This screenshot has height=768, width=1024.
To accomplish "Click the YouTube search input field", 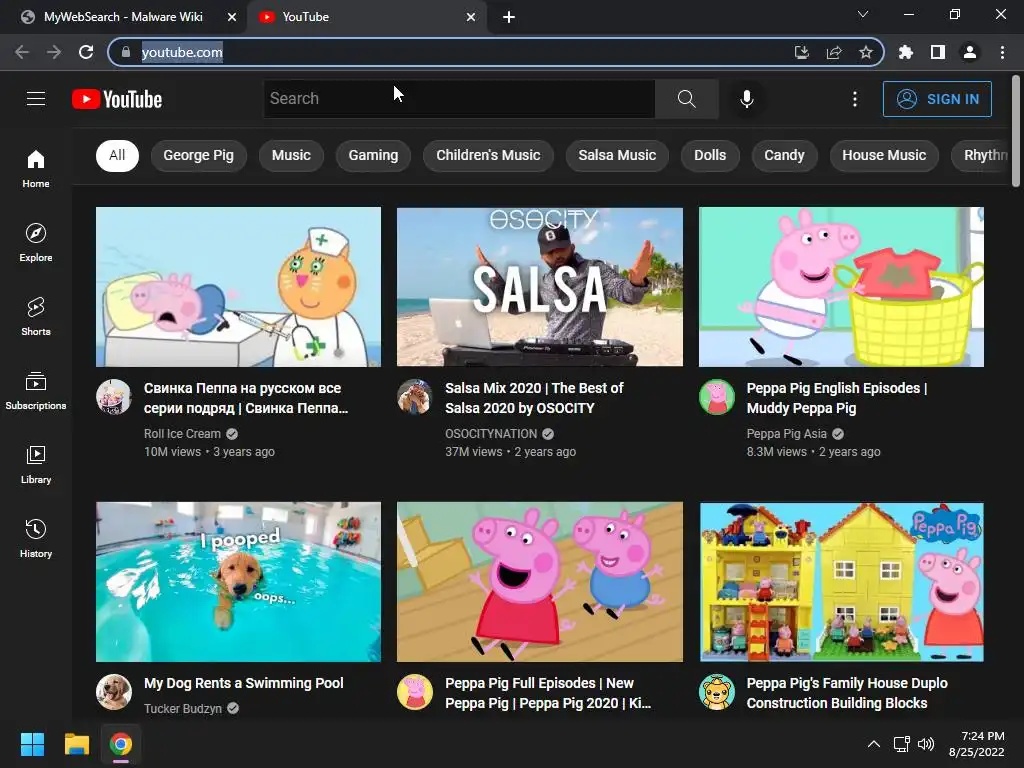I will point(459,99).
